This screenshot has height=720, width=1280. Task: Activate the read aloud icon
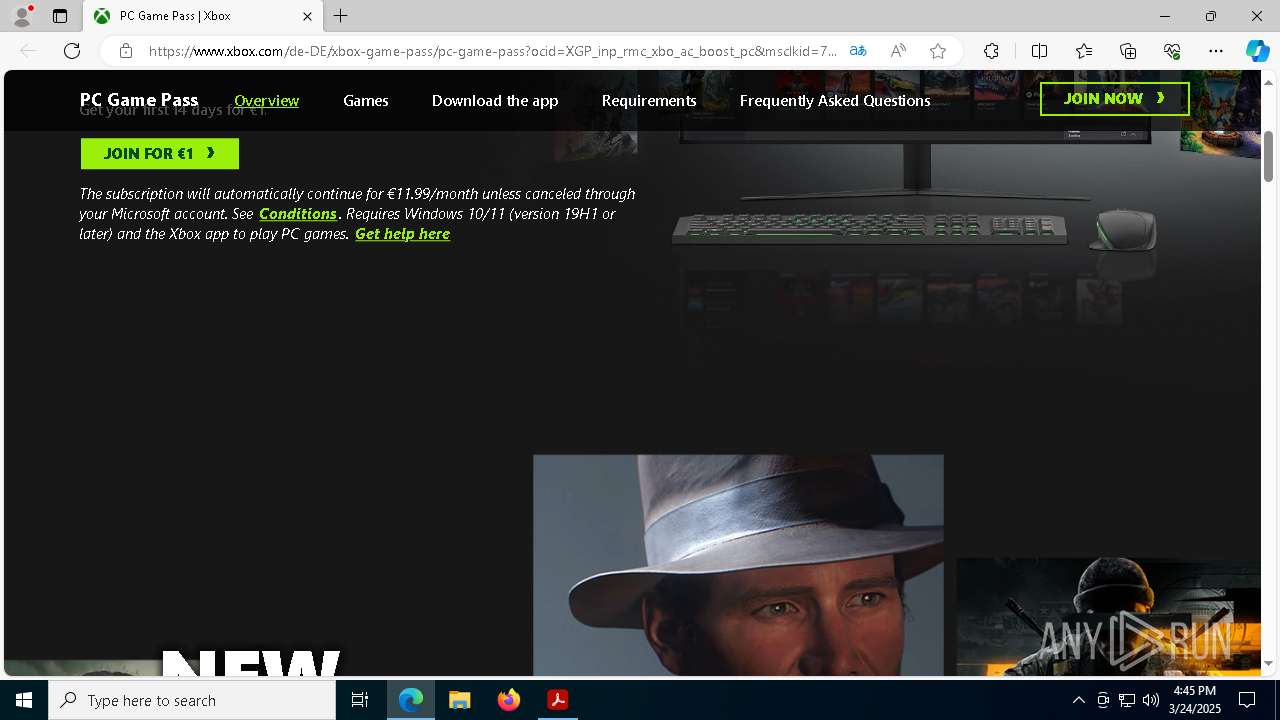tap(898, 51)
